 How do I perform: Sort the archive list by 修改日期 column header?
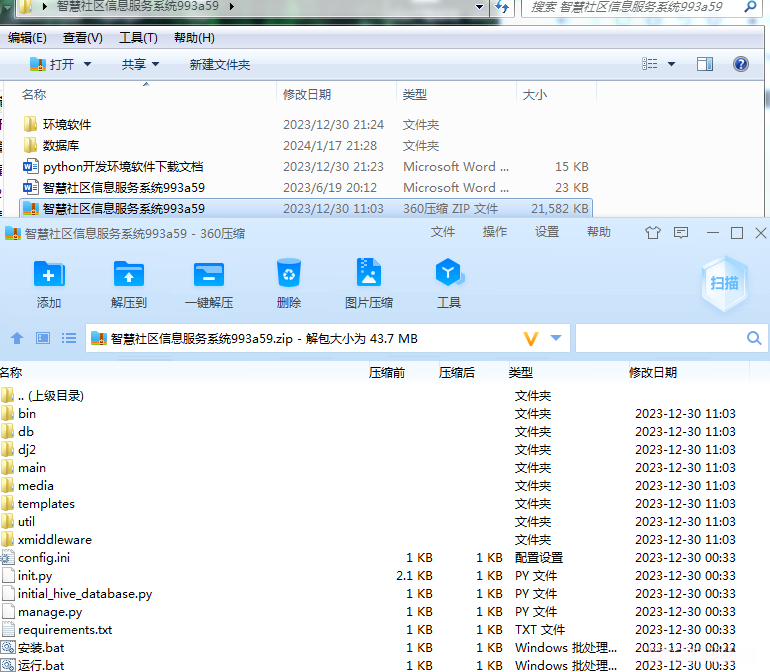coord(653,372)
